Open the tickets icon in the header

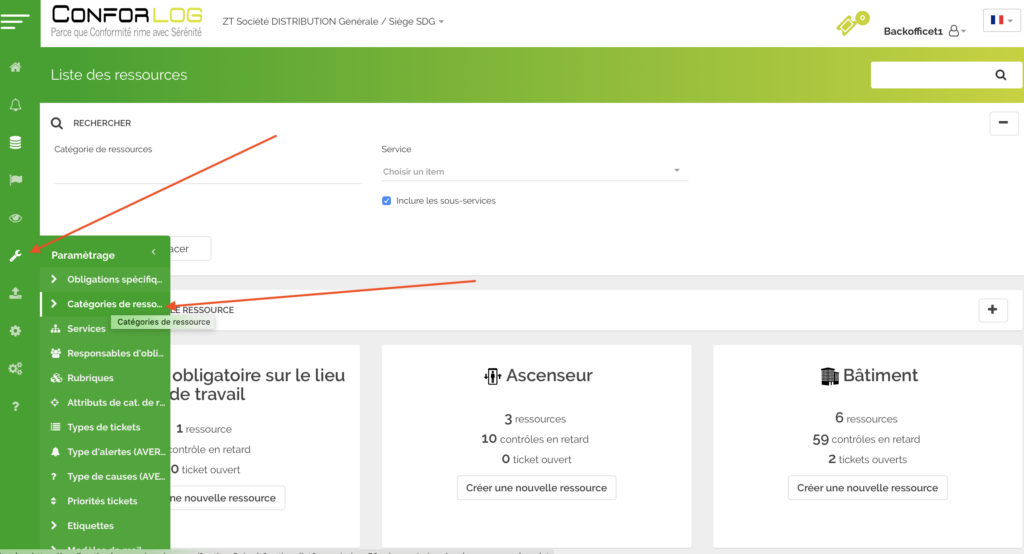pyautogui.click(x=851, y=25)
